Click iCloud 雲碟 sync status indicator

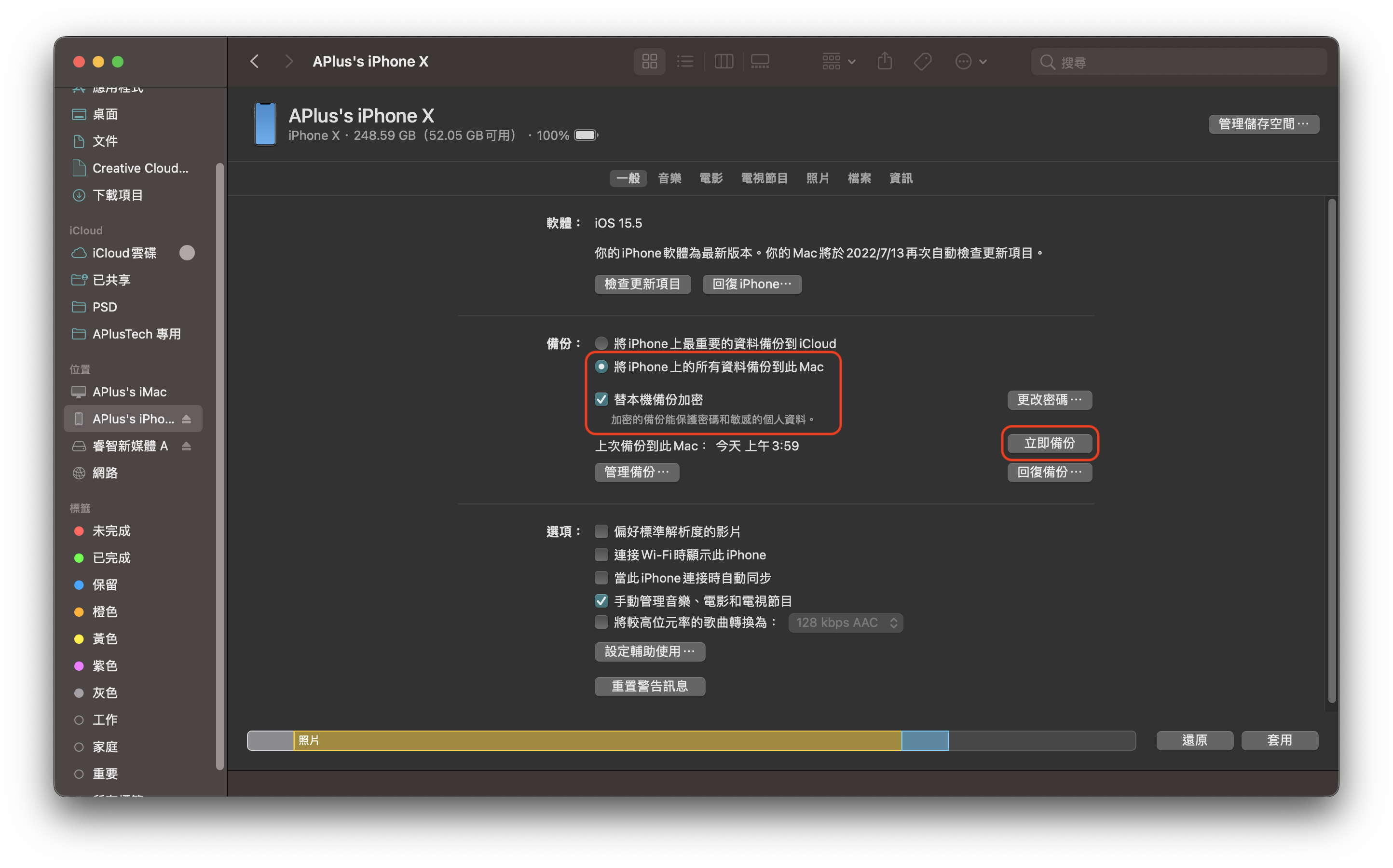[x=187, y=253]
